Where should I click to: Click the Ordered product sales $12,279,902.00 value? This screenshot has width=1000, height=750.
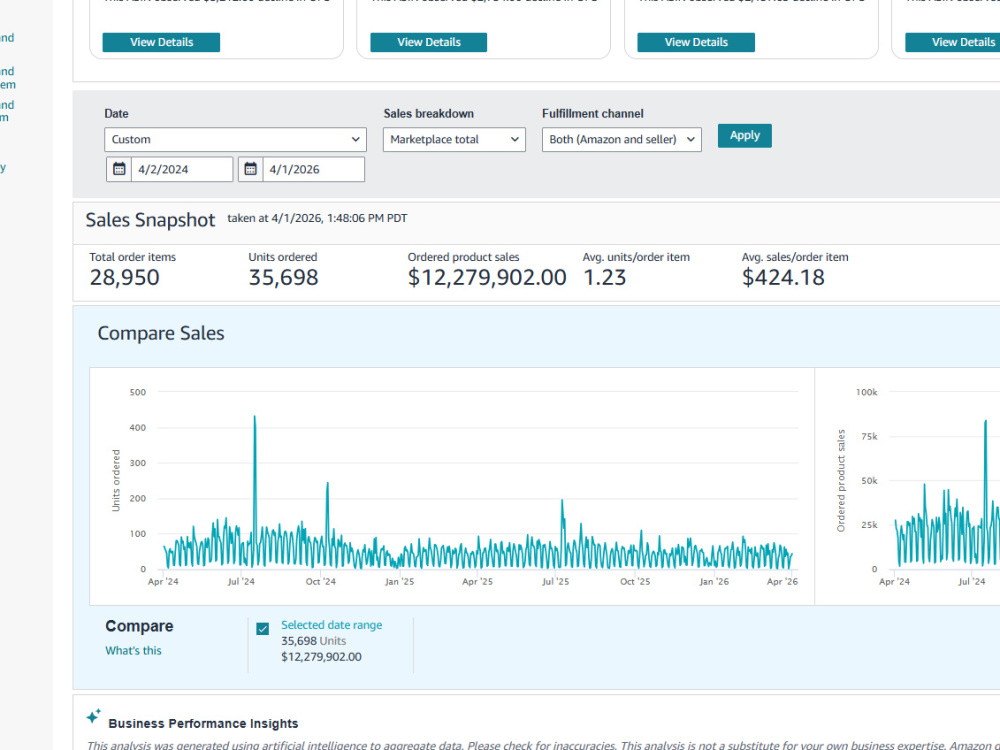(x=487, y=277)
